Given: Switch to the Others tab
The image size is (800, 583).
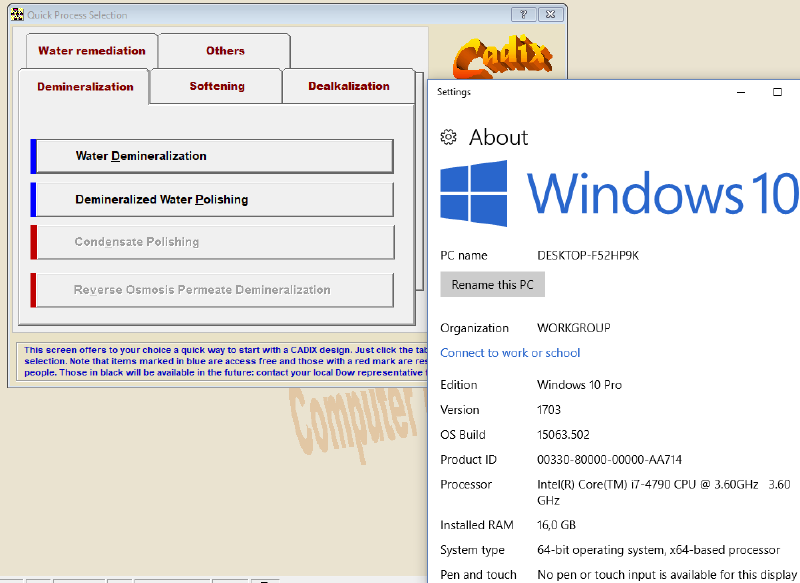Looking at the screenshot, I should (225, 50).
